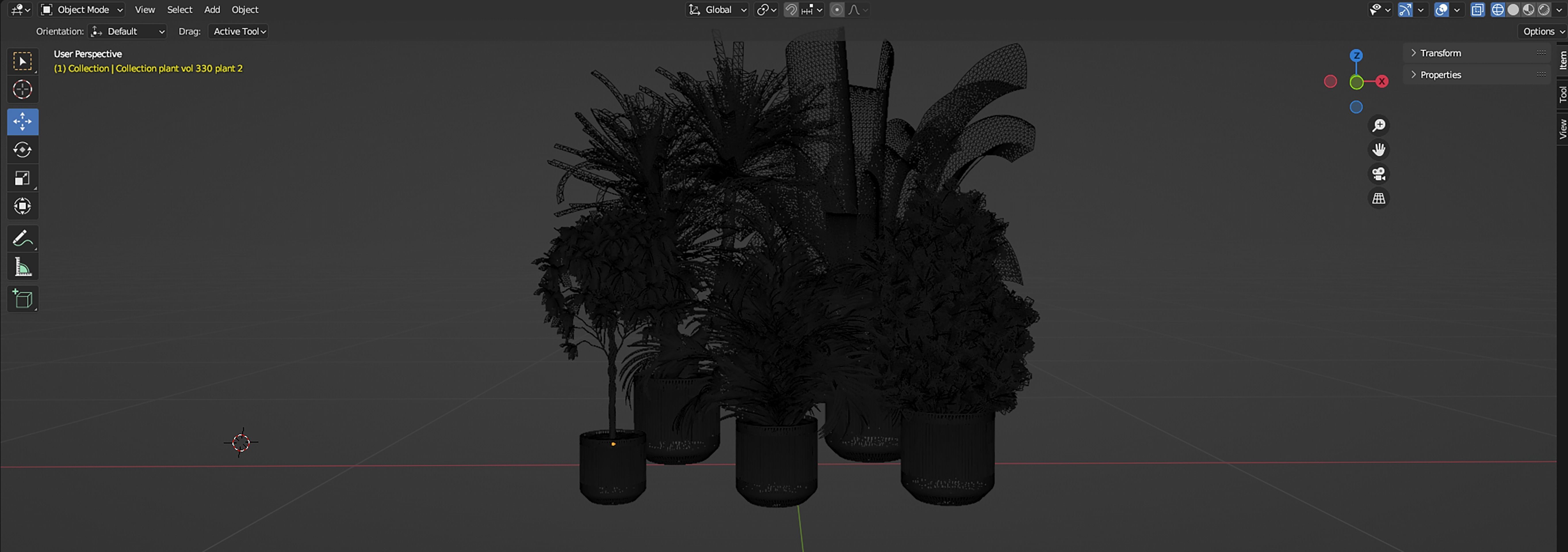Open selectability and visibility dropdown
The width and height of the screenshot is (1568, 552).
point(1380,10)
